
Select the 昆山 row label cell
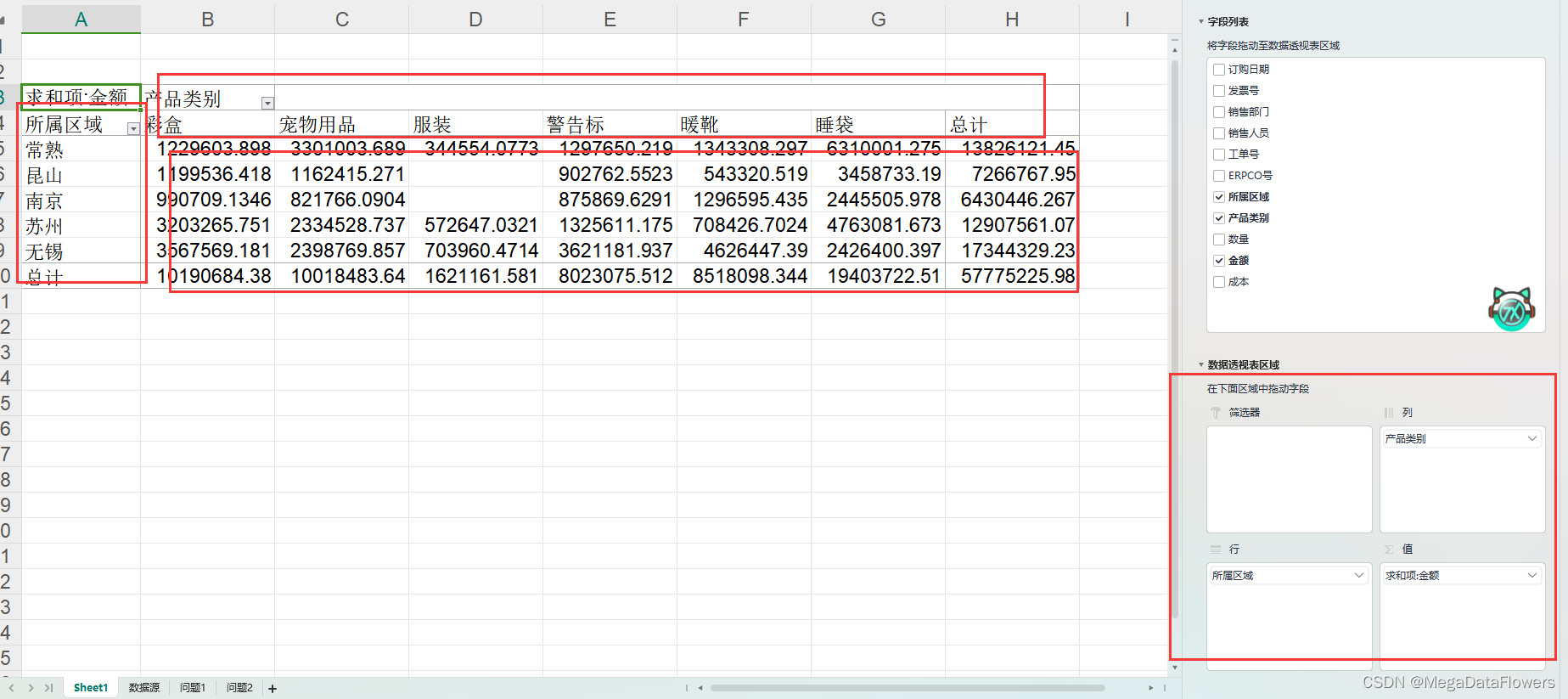pyautogui.click(x=81, y=174)
